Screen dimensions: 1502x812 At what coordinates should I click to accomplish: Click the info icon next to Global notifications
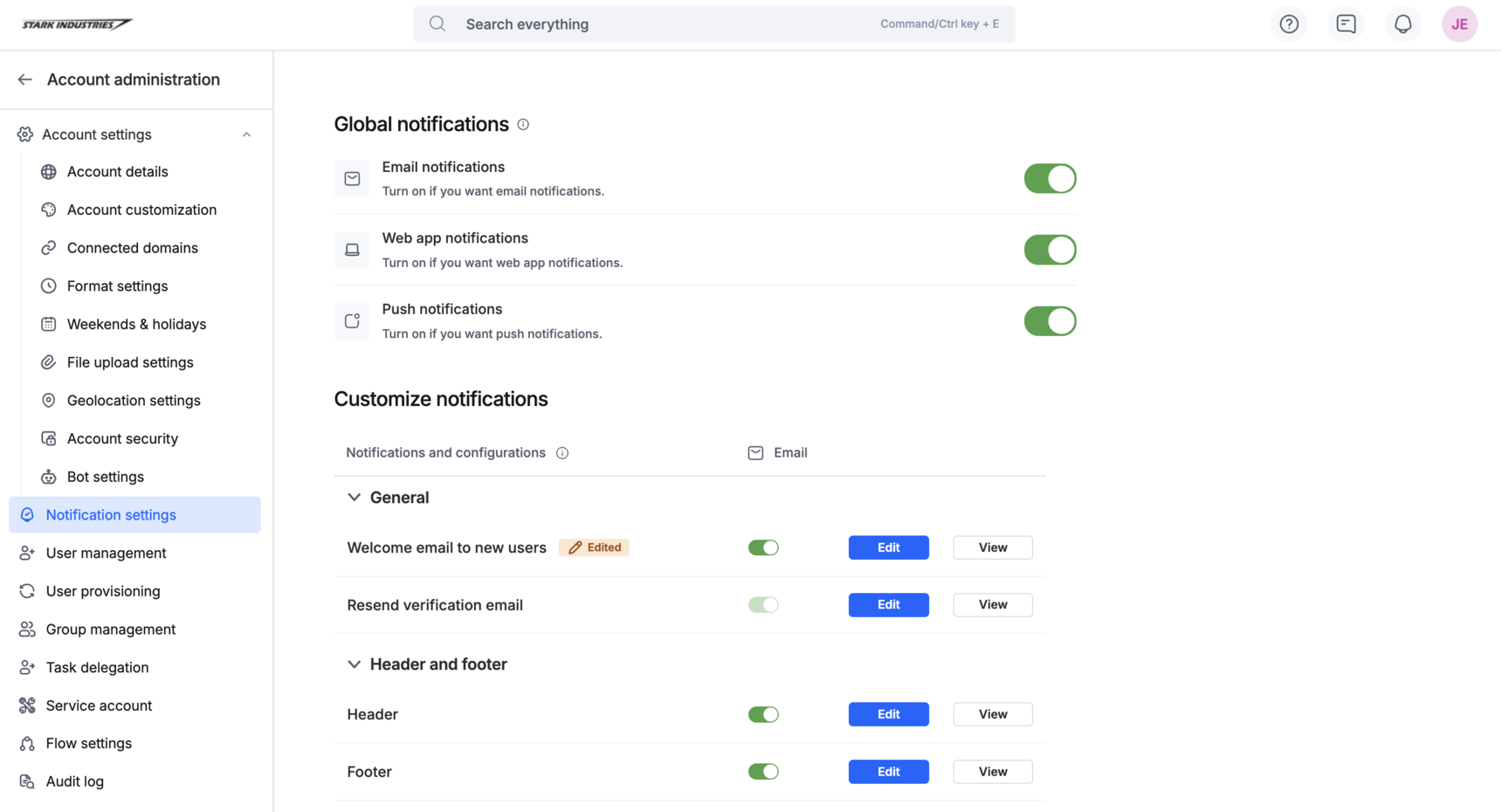(523, 125)
